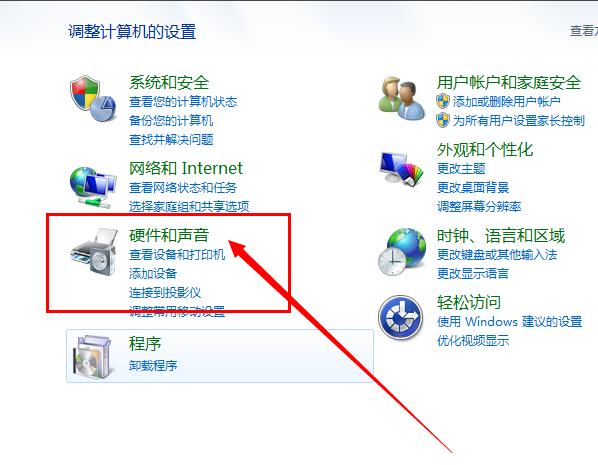Click 选择家庭组和共享选项 link
The image size is (598, 465).
pyautogui.click(x=189, y=206)
